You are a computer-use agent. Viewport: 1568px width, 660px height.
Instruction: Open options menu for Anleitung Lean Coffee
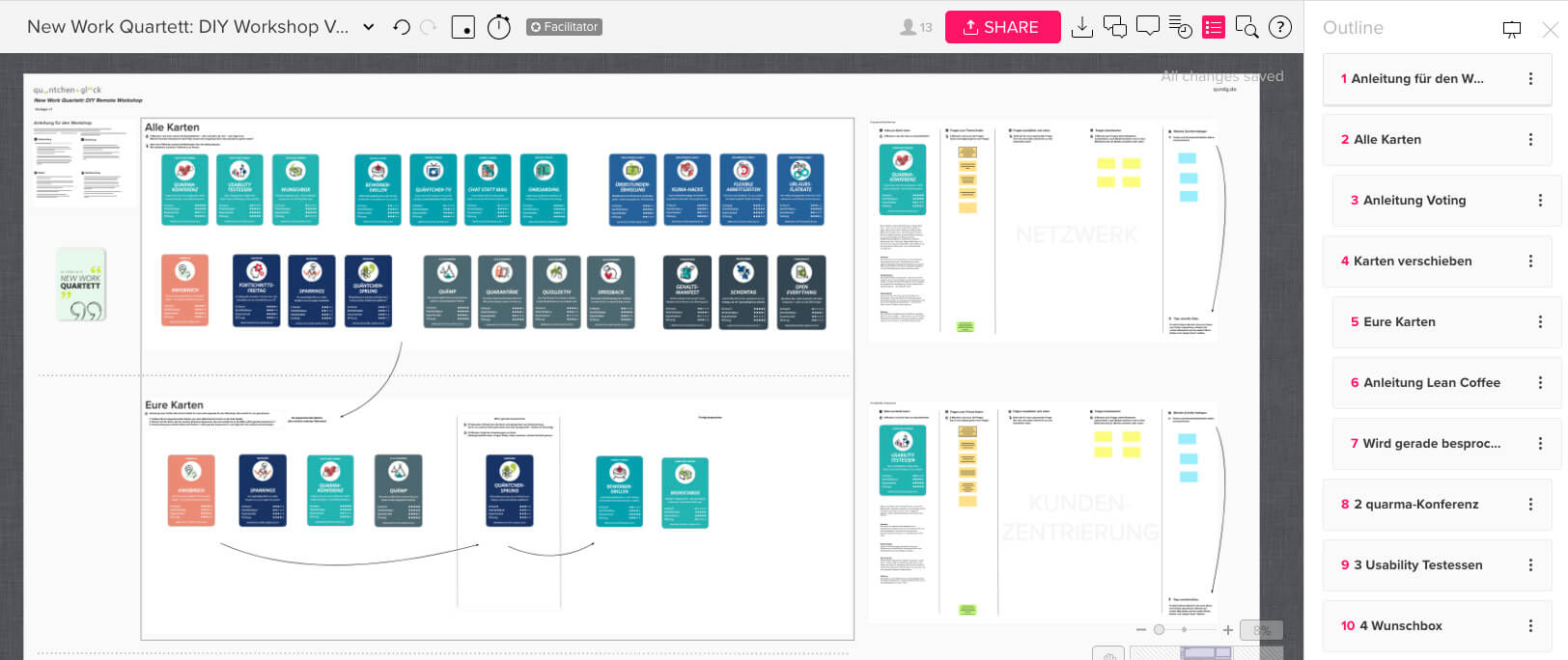(1540, 383)
